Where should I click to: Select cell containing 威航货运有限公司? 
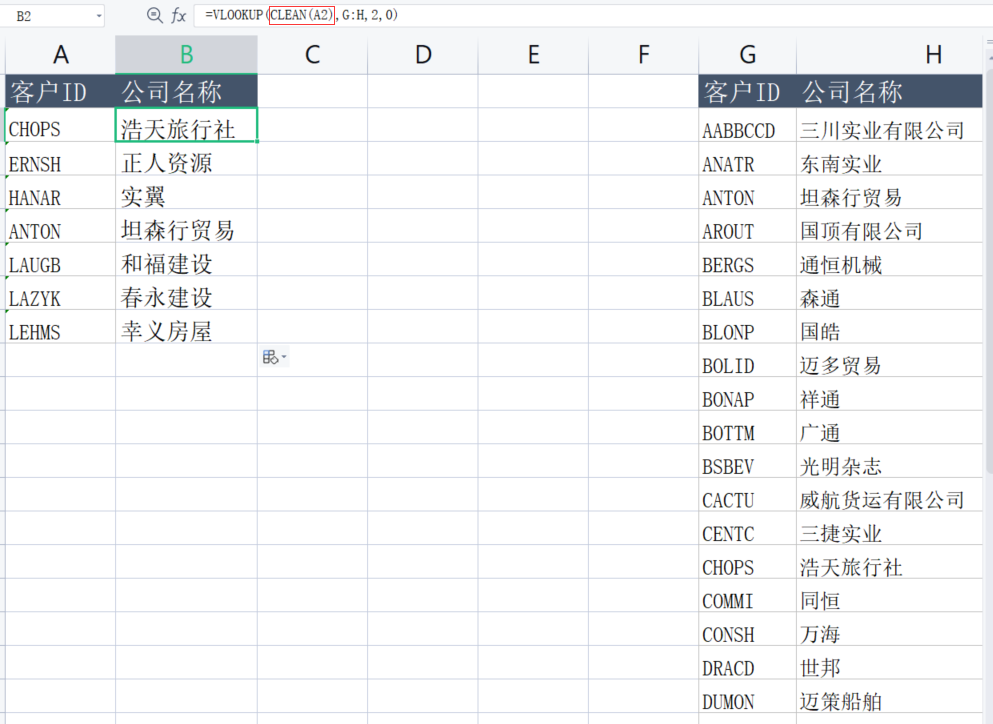click(889, 494)
